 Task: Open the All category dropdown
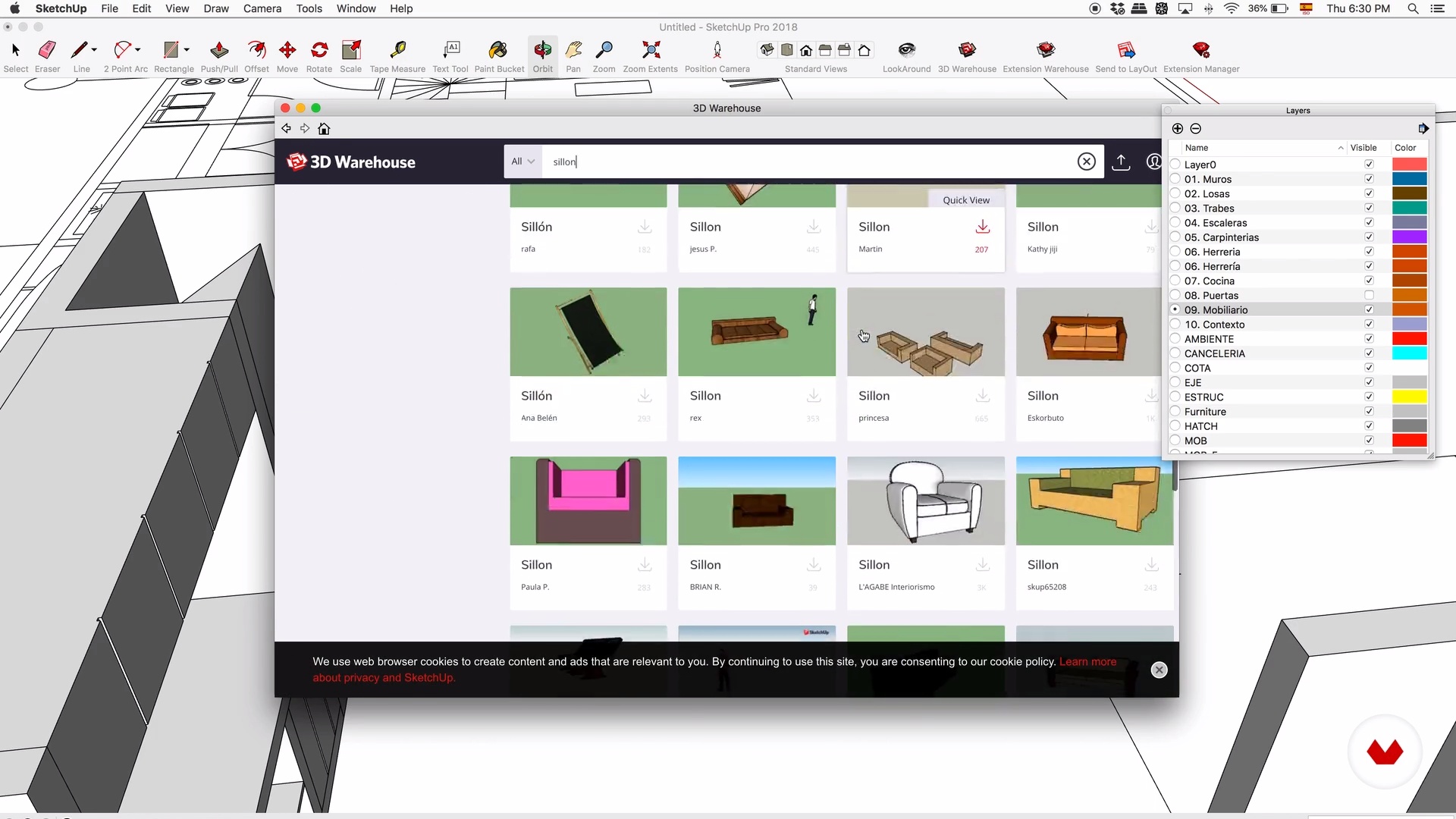click(522, 162)
